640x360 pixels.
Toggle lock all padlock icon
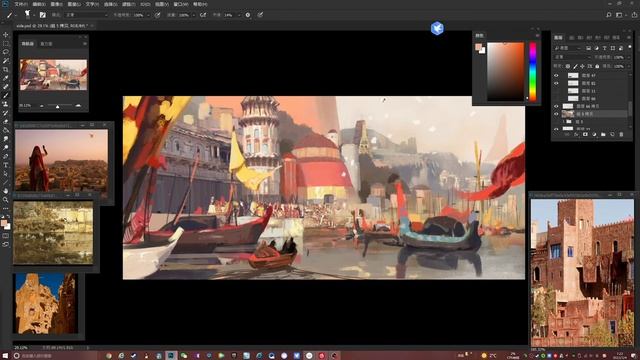tap(597, 66)
